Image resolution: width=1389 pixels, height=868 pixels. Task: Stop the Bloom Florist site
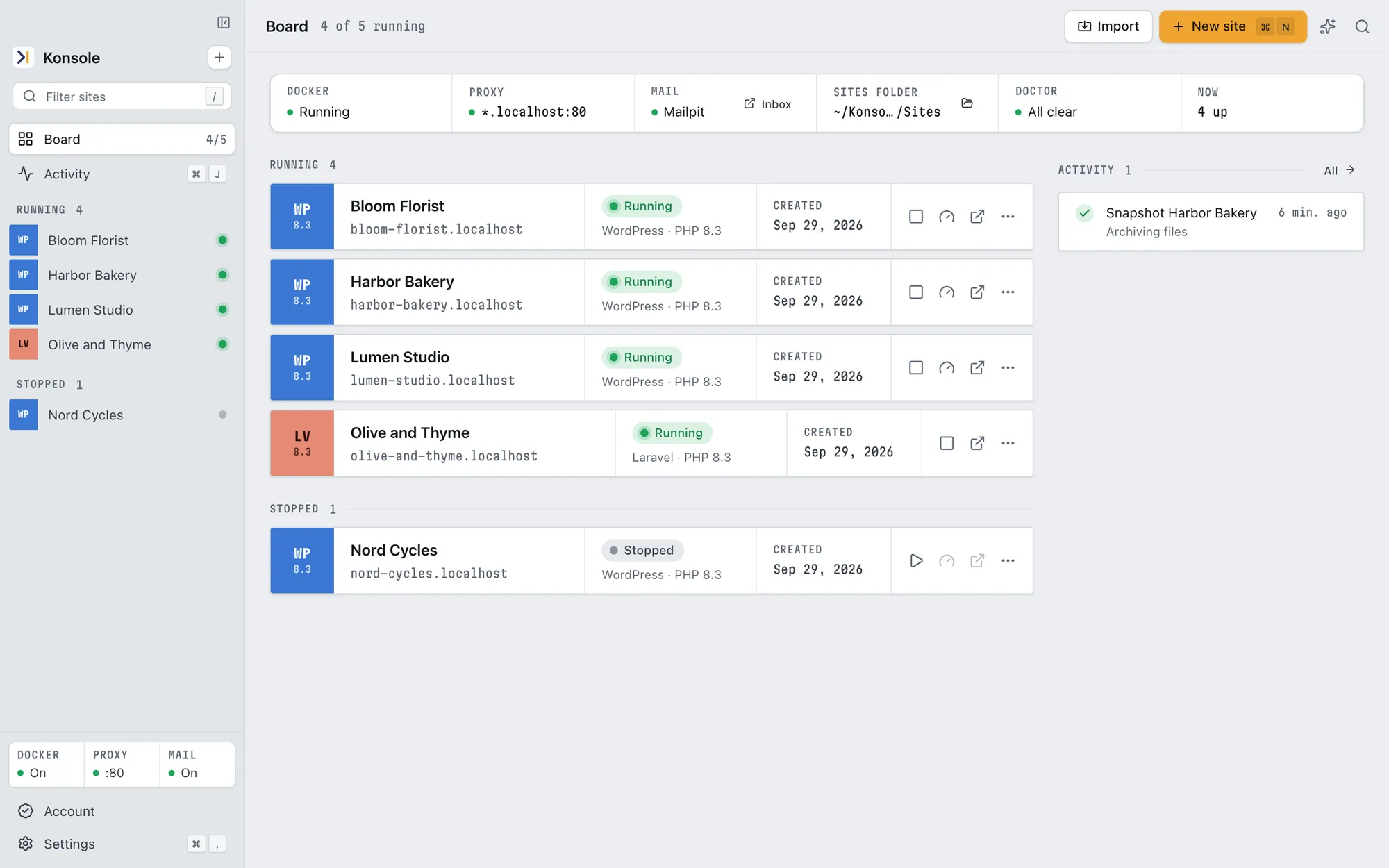point(916,217)
